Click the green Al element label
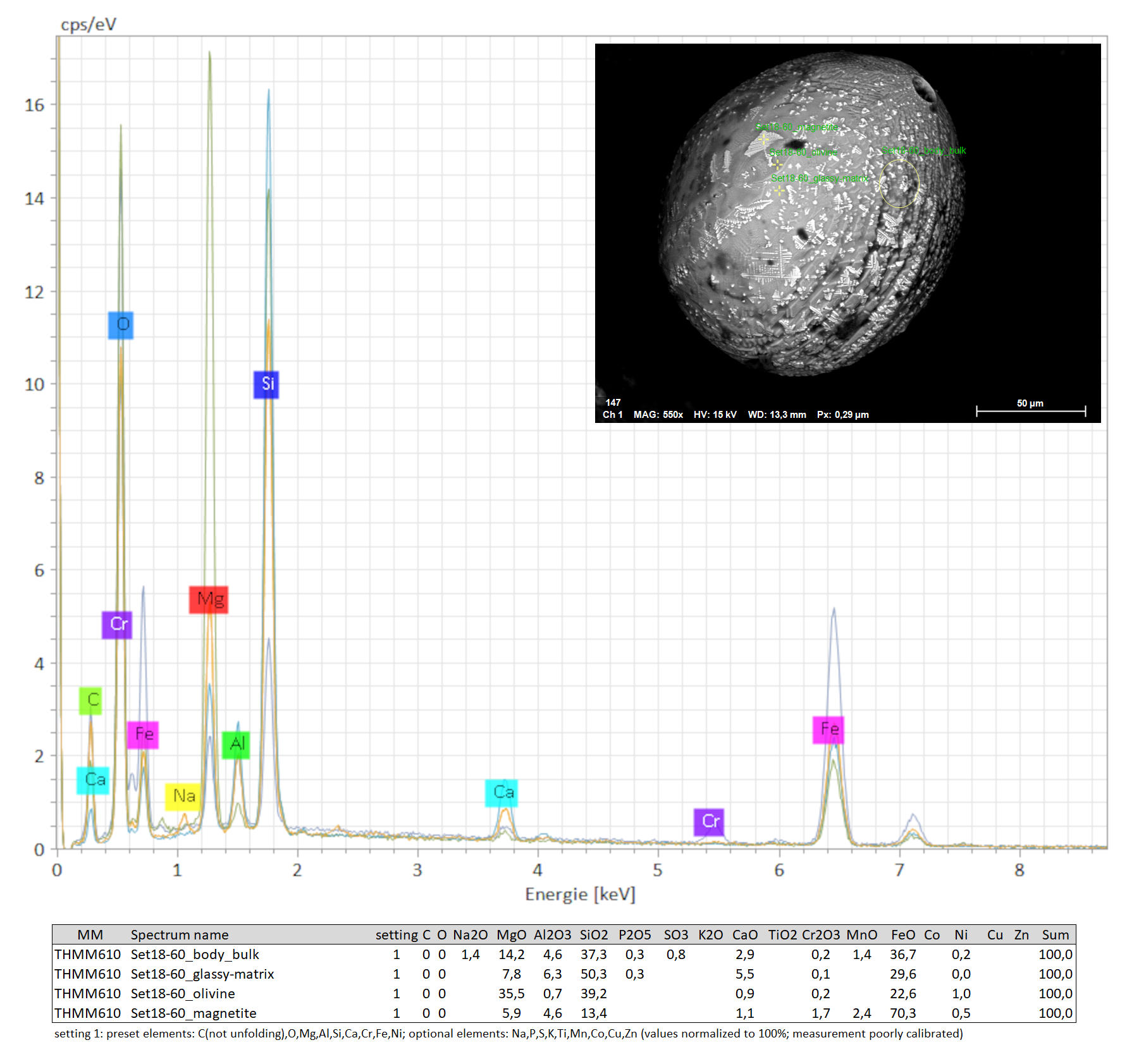This screenshot has height=1064, width=1127. pyautogui.click(x=237, y=745)
